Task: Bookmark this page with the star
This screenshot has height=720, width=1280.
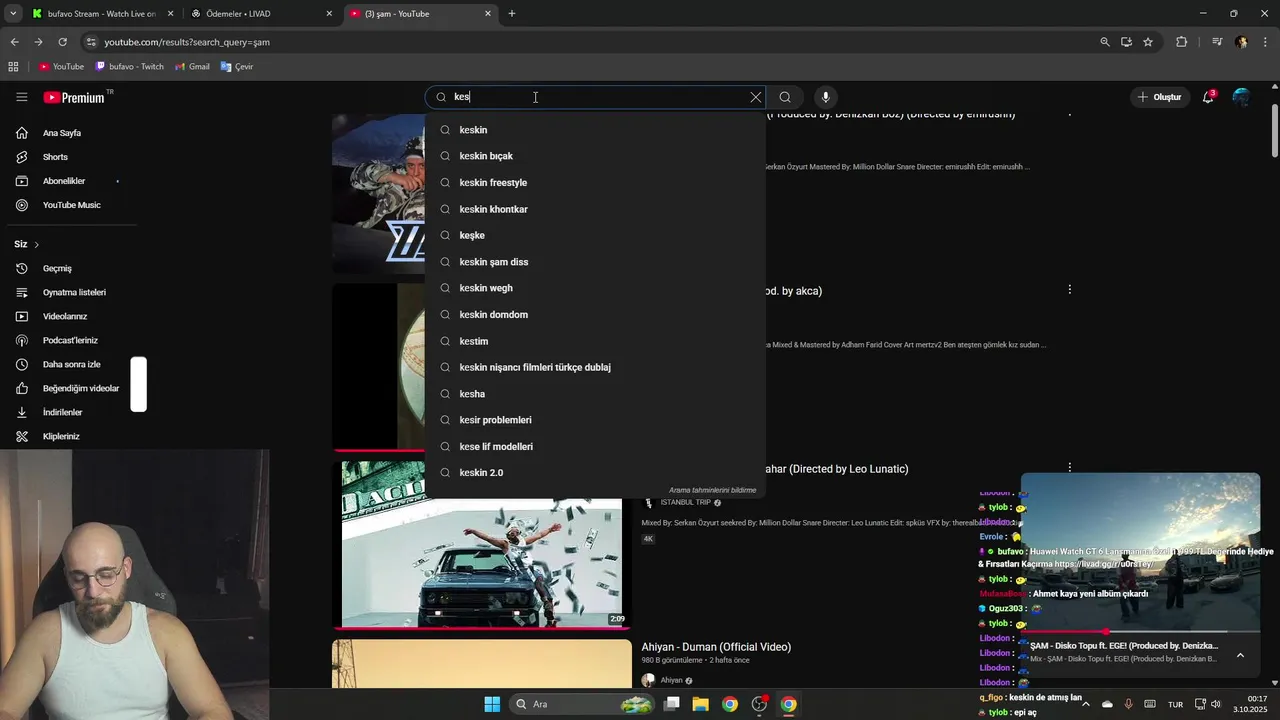Action: click(1148, 42)
